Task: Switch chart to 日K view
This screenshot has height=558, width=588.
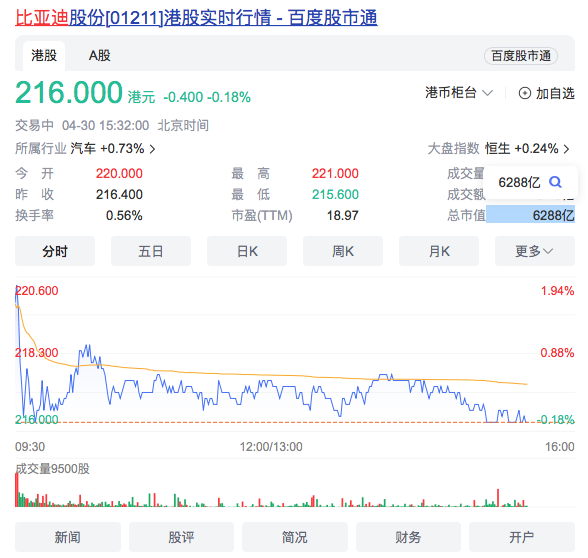Action: pos(247,251)
